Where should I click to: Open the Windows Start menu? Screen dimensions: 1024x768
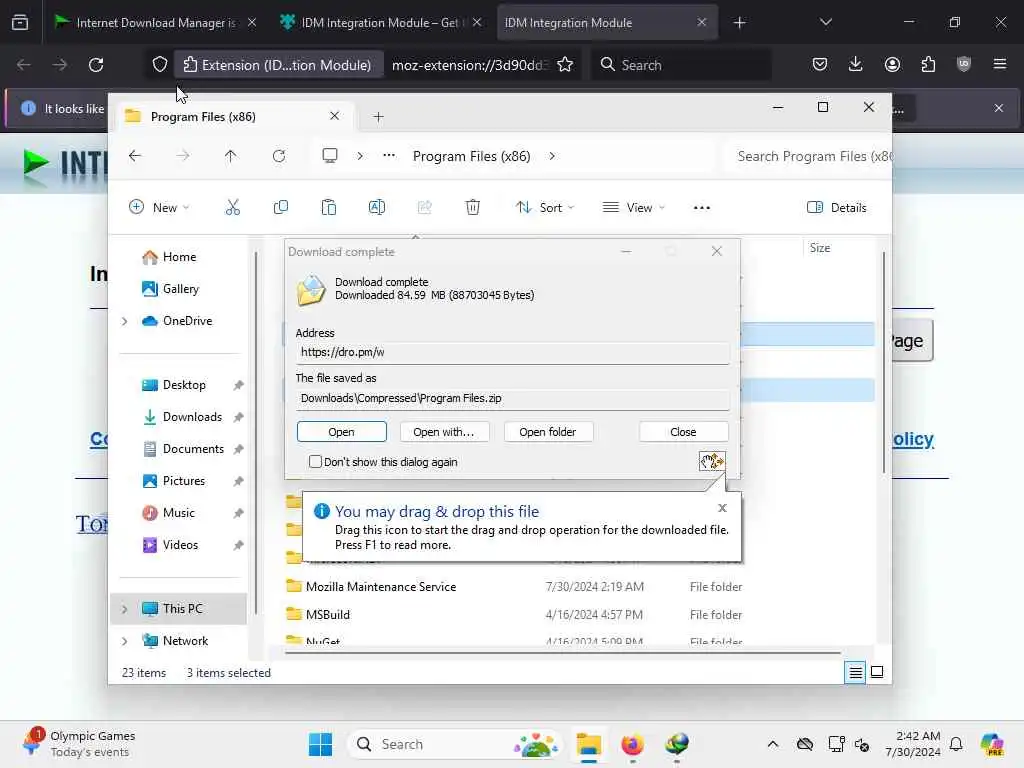coord(320,744)
